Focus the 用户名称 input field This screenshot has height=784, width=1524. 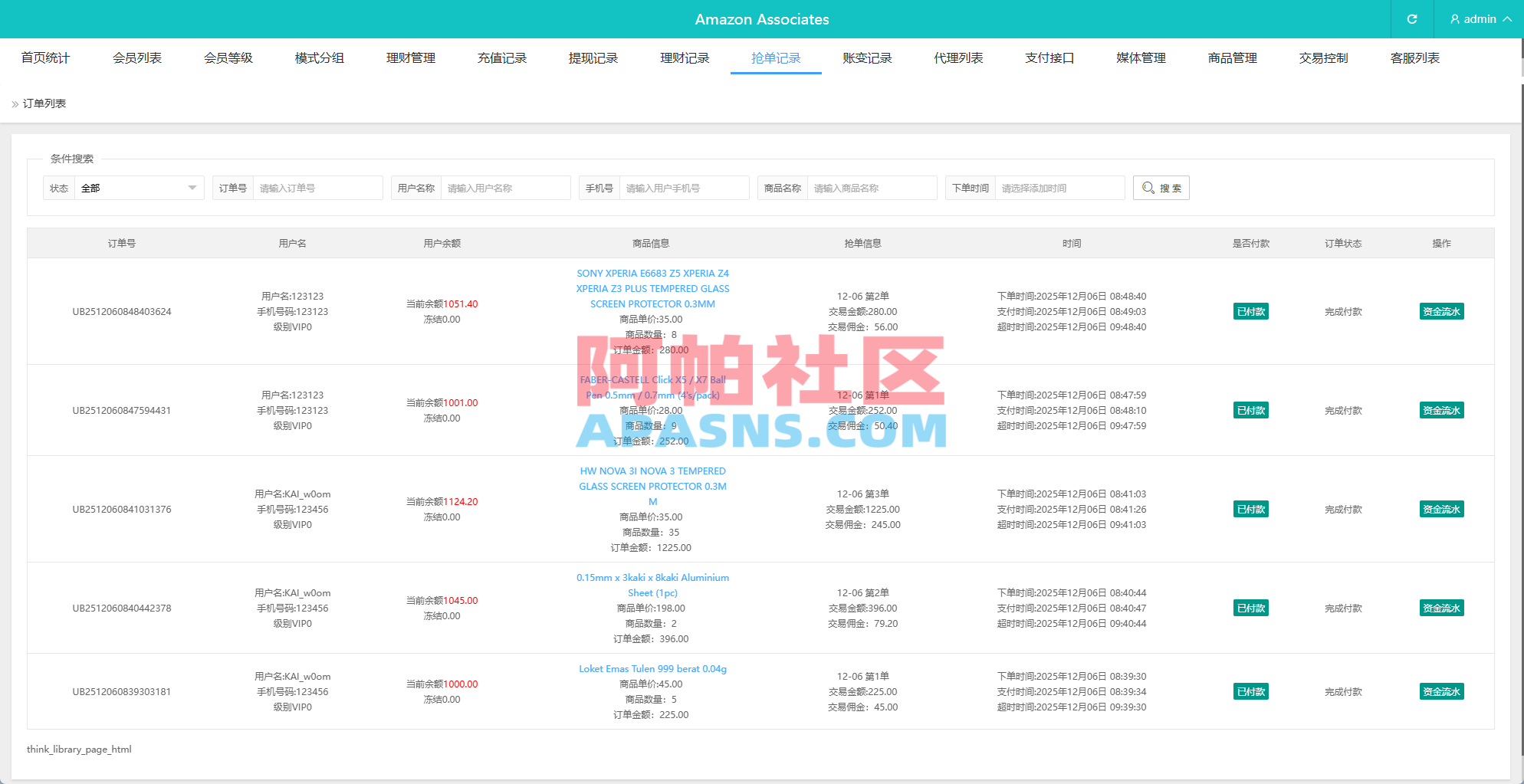click(x=505, y=188)
